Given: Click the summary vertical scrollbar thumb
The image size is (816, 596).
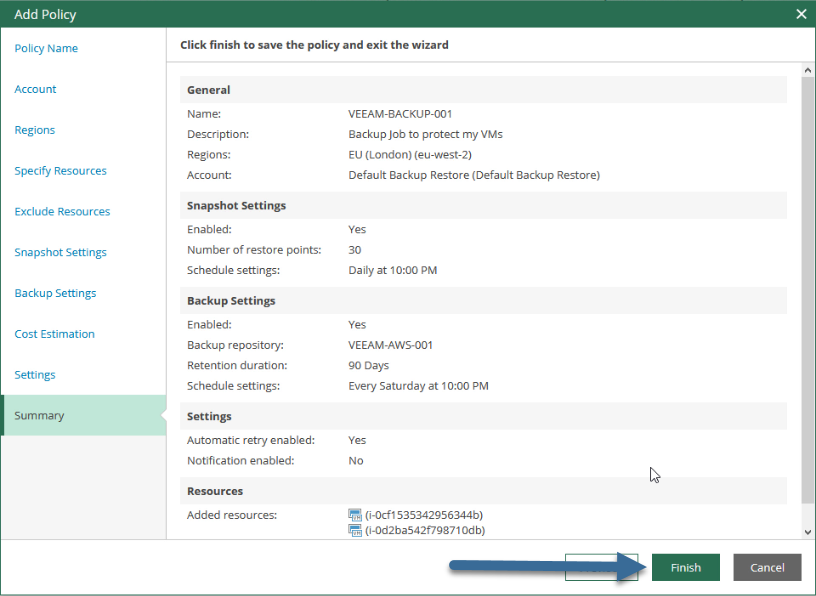Looking at the screenshot, I should (x=808, y=290).
